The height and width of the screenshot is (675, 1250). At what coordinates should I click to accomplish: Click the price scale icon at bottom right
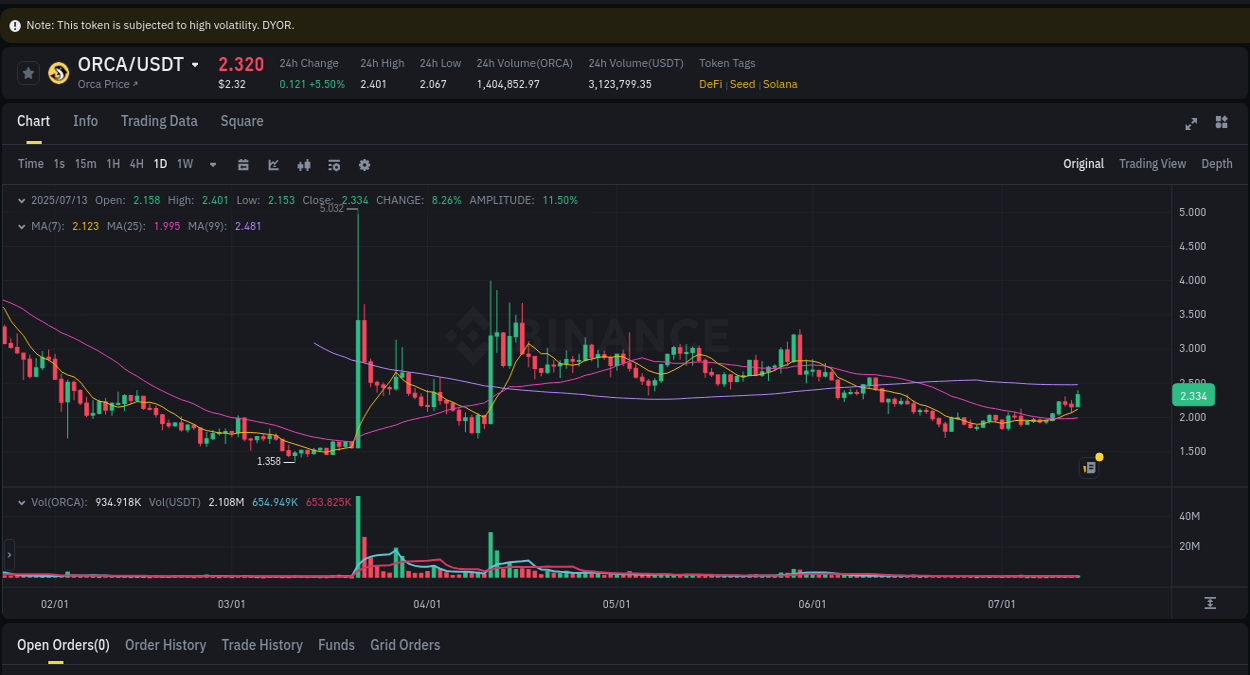pyautogui.click(x=1209, y=603)
